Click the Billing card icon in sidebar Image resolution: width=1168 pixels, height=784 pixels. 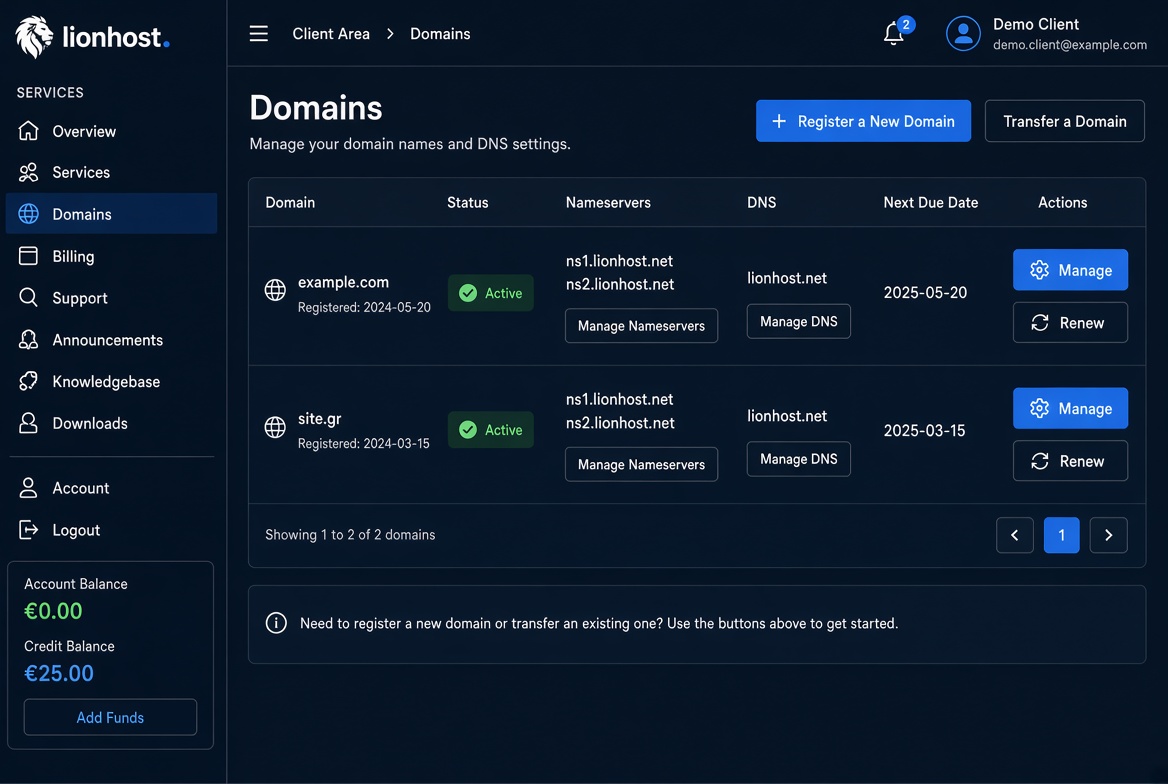(28, 256)
